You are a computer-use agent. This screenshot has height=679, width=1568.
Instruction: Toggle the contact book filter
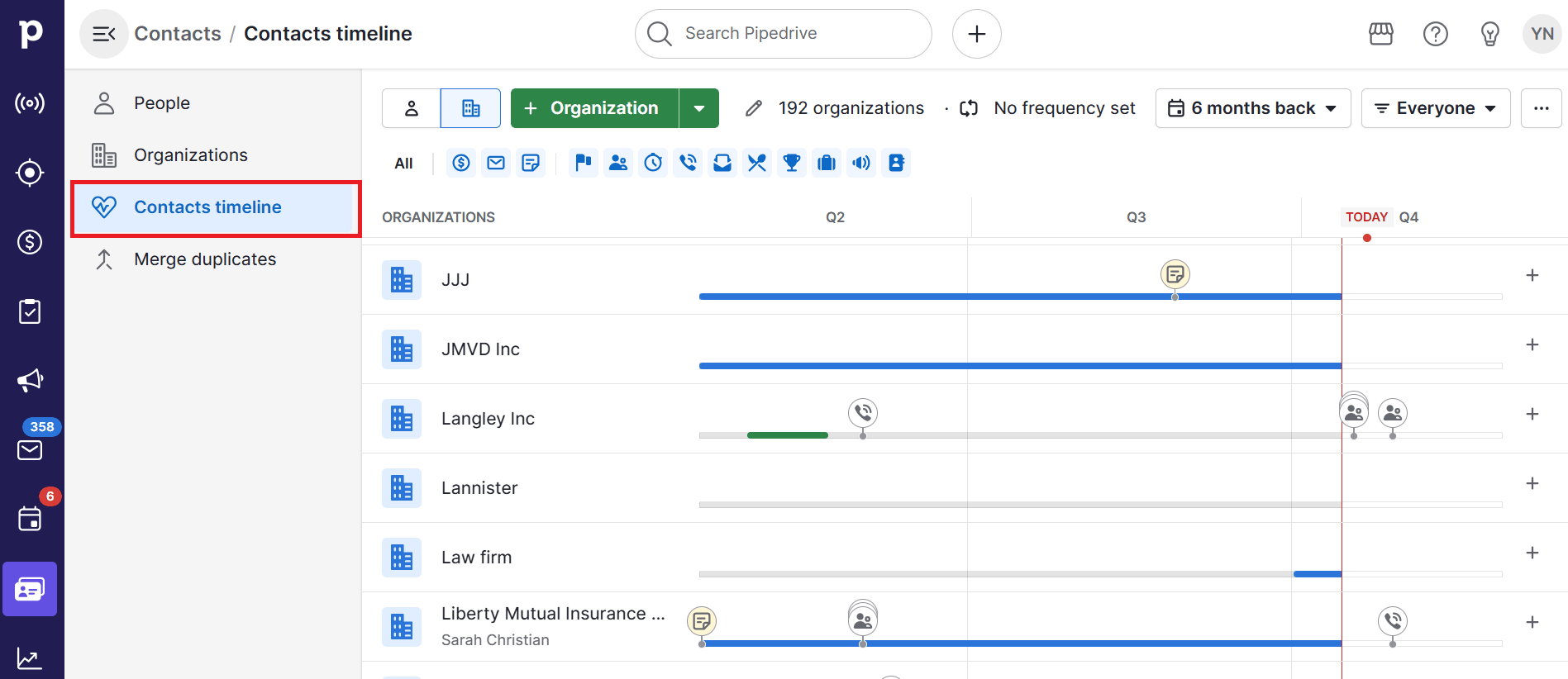pos(896,163)
